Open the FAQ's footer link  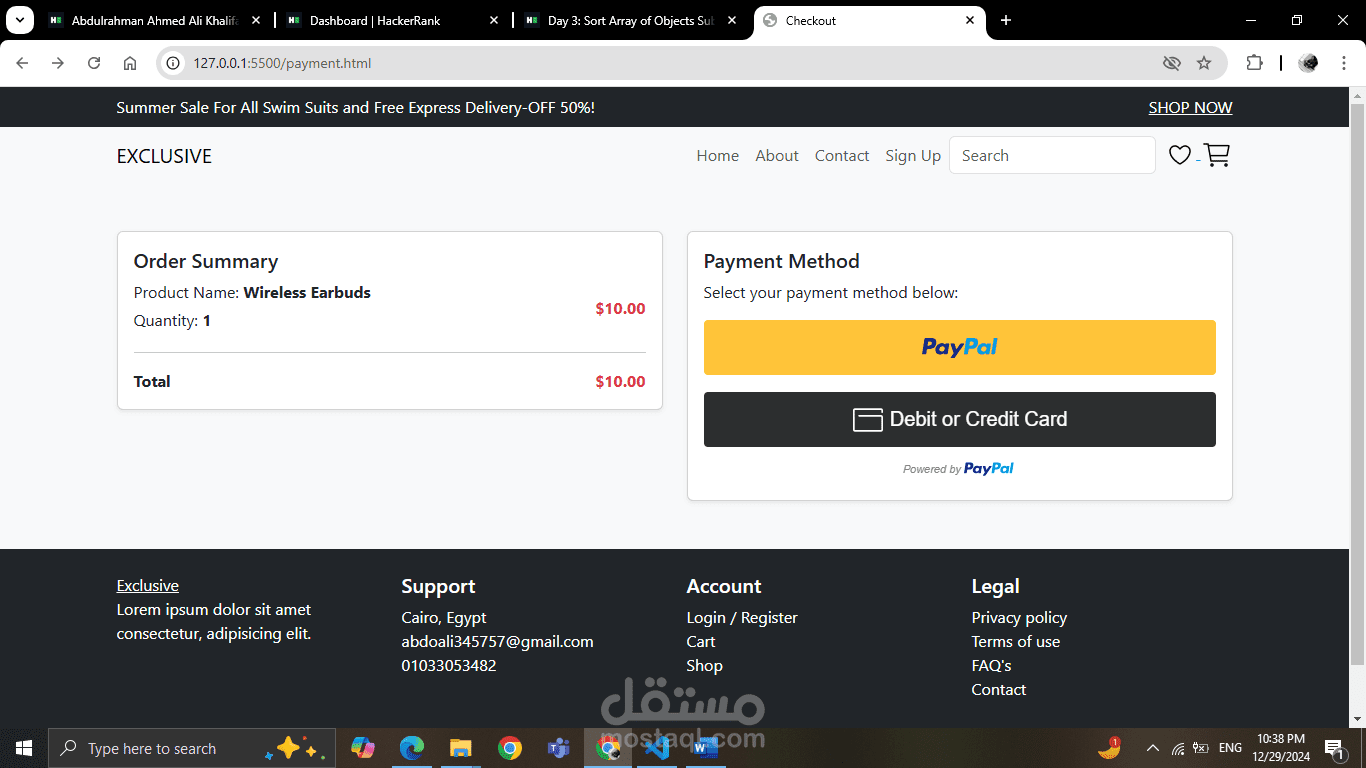click(991, 665)
